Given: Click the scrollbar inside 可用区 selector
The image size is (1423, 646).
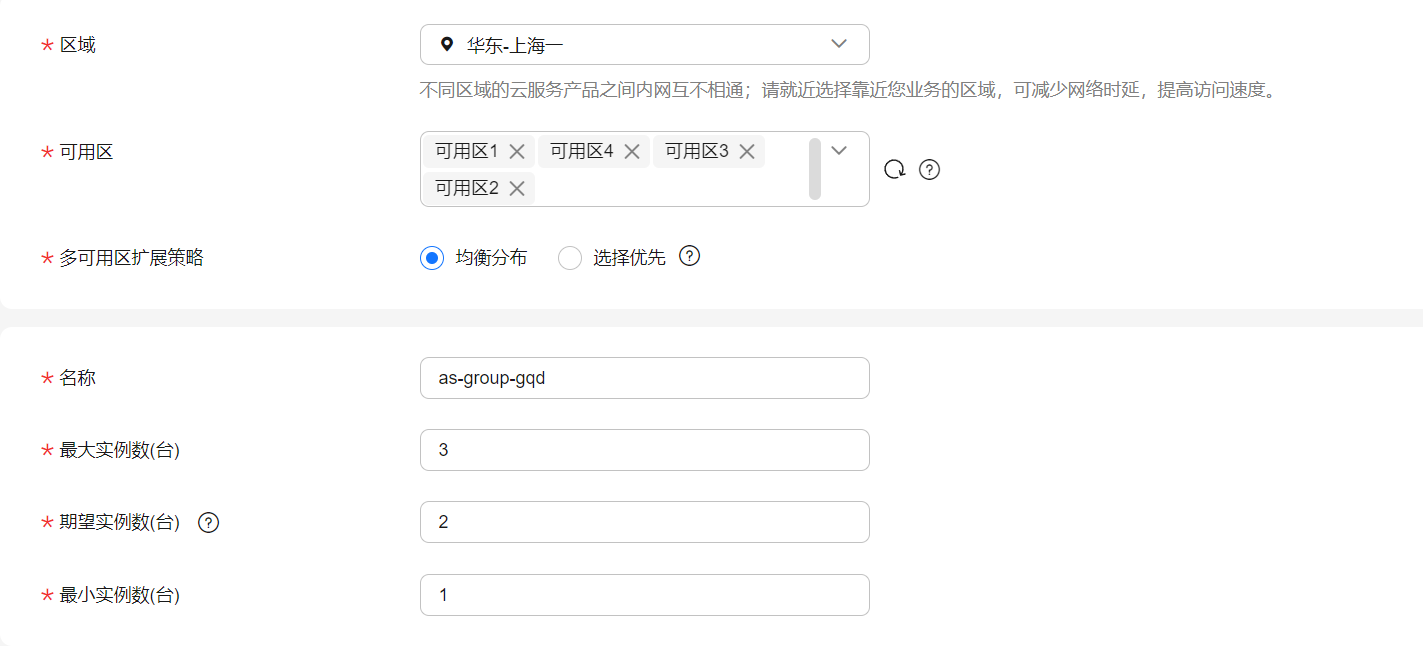Looking at the screenshot, I should tap(815, 169).
